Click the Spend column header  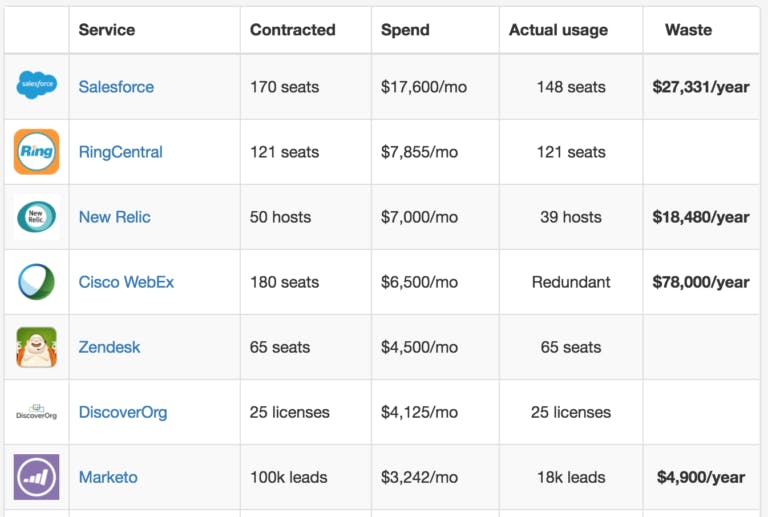[x=405, y=30]
